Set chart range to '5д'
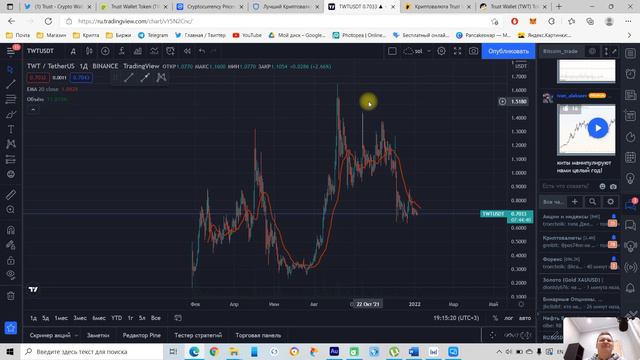The height and width of the screenshot is (360, 640). click(46, 318)
